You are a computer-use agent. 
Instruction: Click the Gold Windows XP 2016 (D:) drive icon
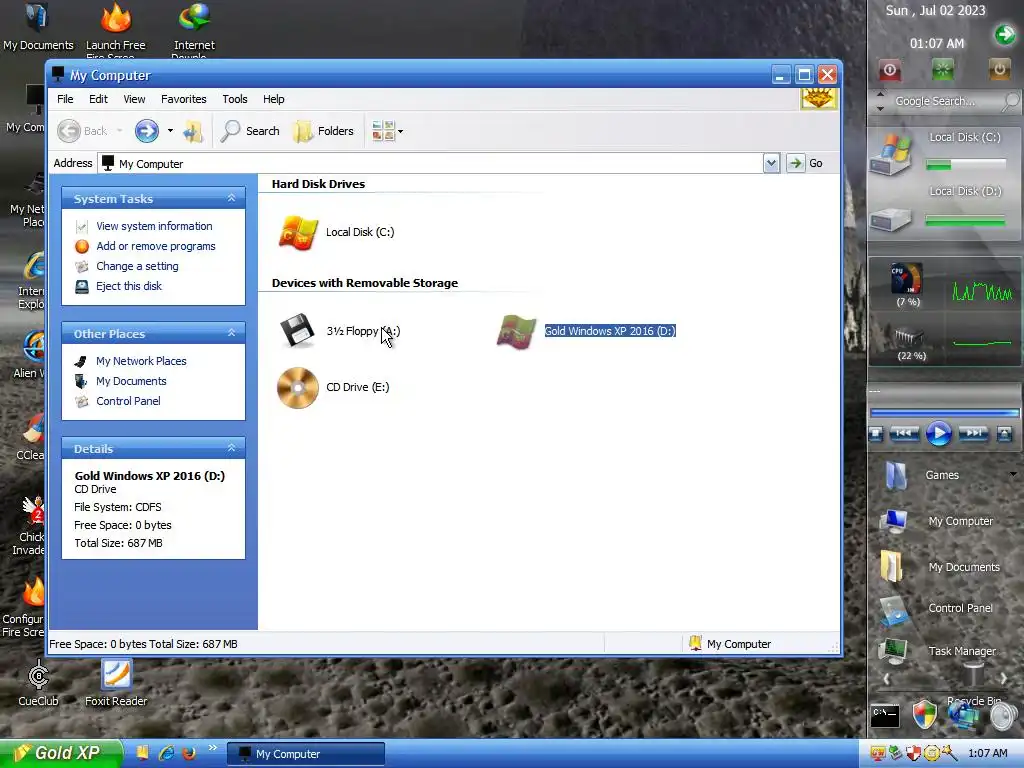(x=516, y=332)
